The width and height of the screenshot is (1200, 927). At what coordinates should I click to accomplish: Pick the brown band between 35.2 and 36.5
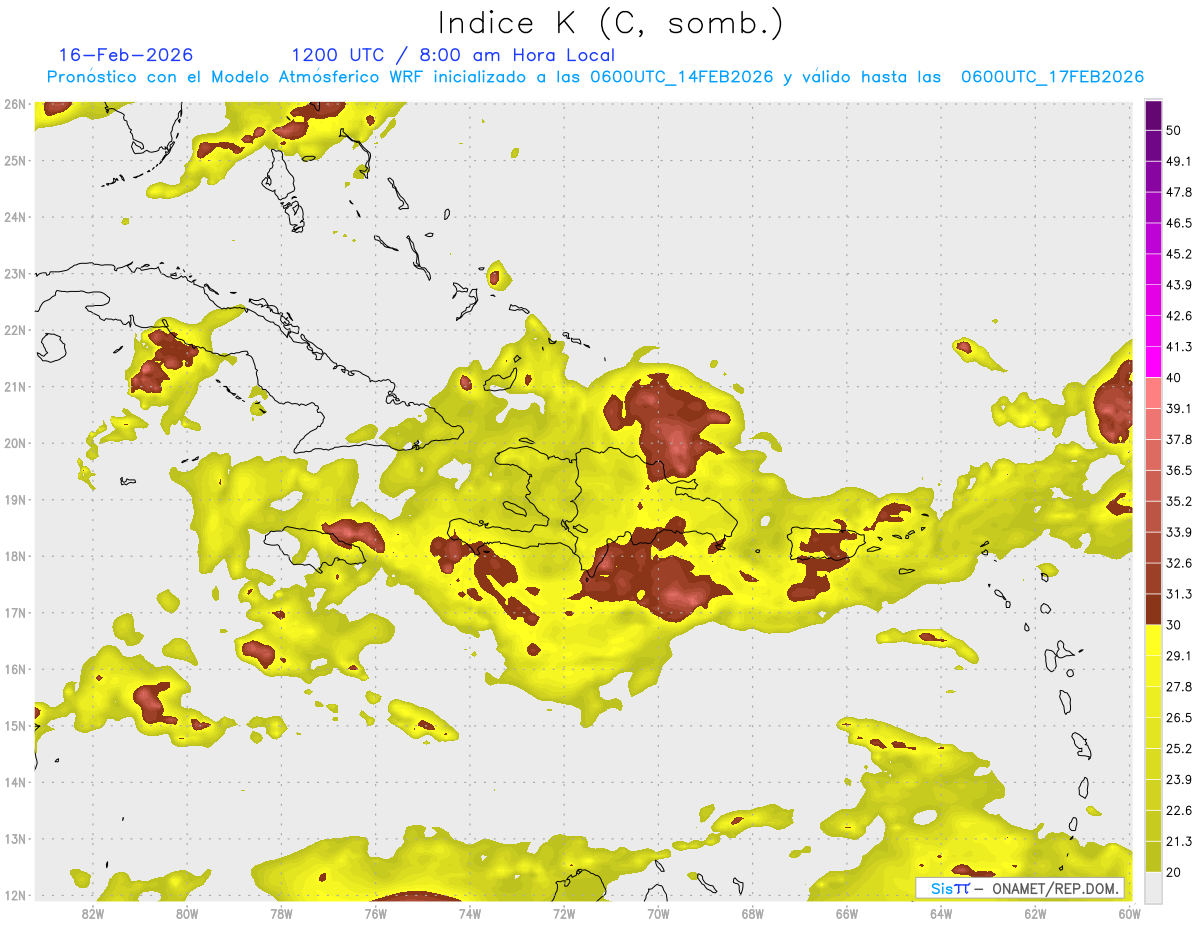click(x=1153, y=485)
